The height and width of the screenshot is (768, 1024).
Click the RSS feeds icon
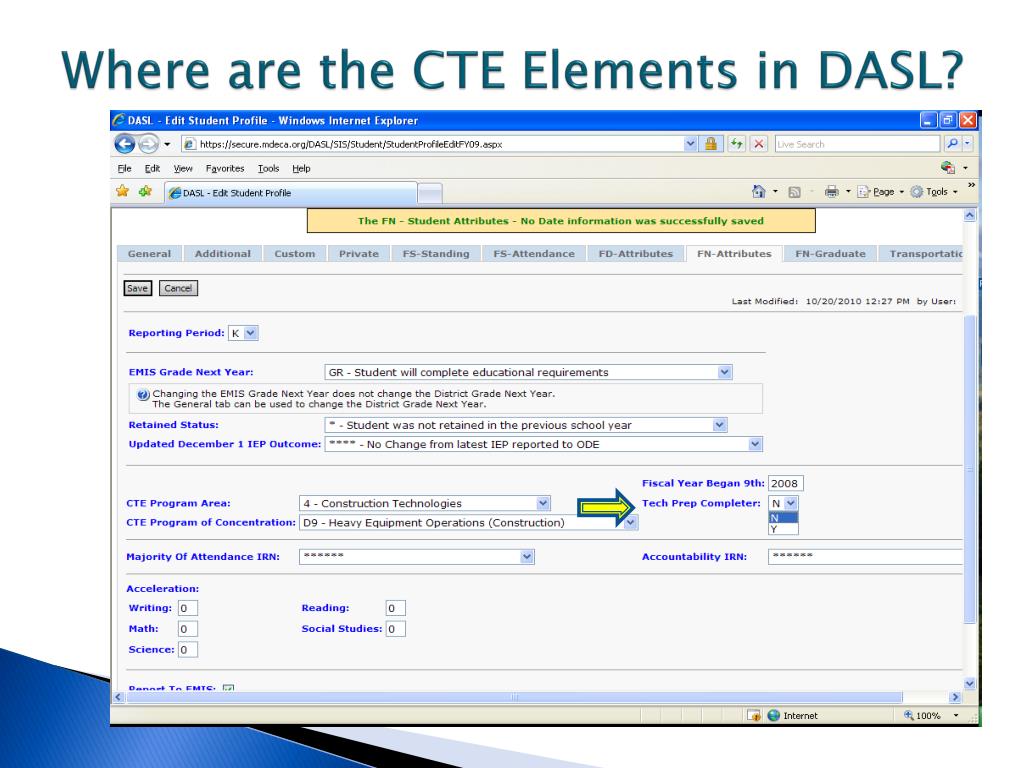coord(794,192)
